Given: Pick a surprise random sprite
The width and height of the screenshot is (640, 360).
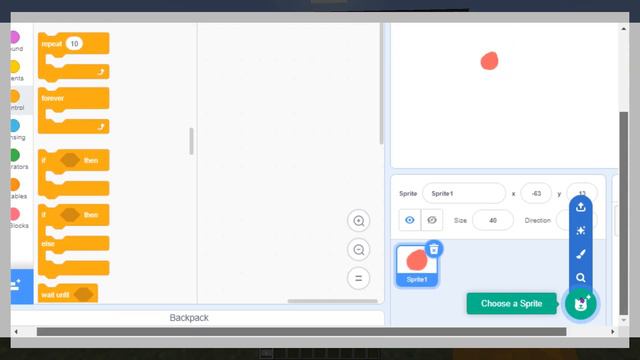Looking at the screenshot, I should point(580,231).
